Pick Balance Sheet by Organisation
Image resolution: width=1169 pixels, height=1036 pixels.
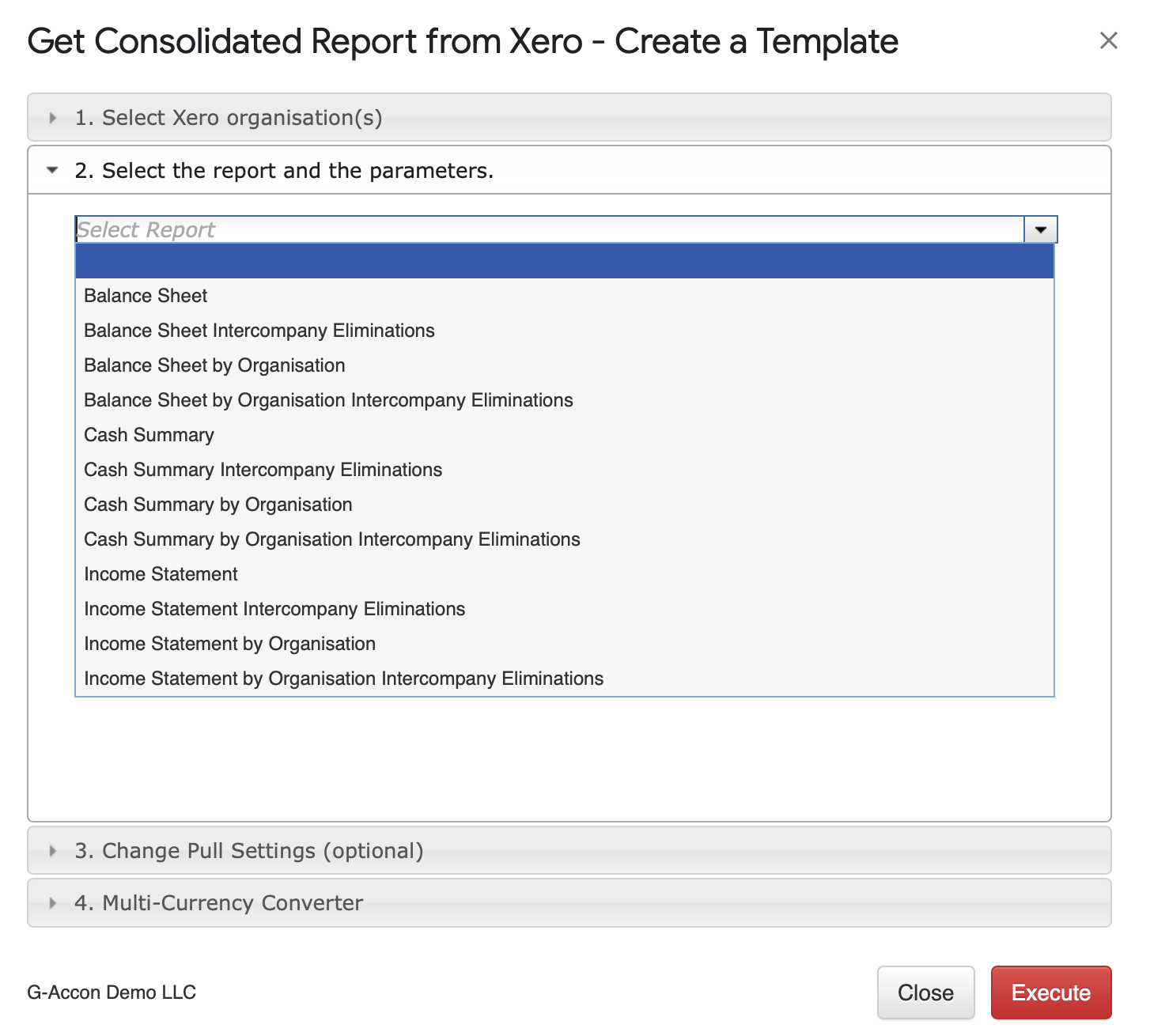tap(565, 365)
